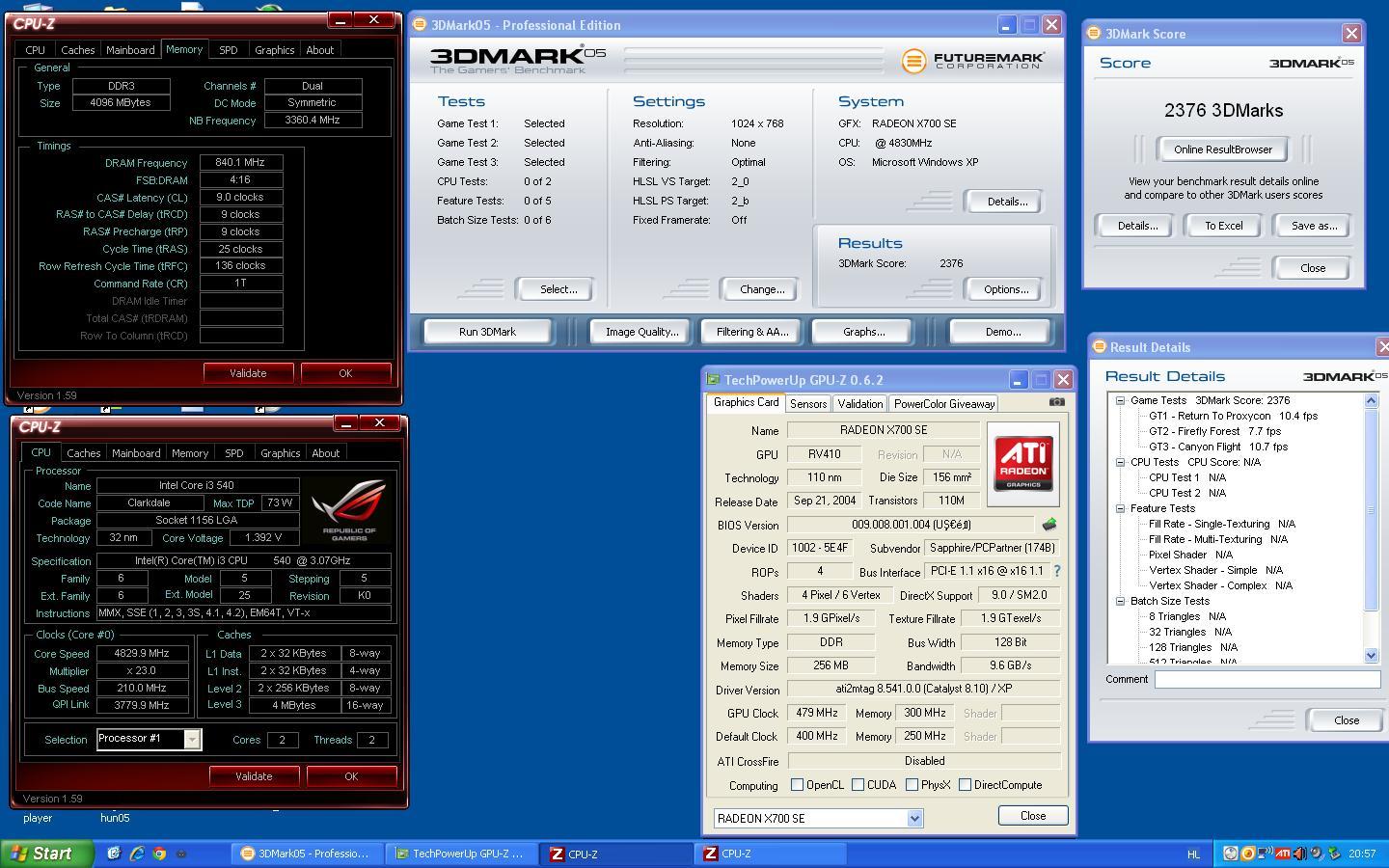Click the Result Details window title icon
1389x868 pixels.
tap(1099, 347)
